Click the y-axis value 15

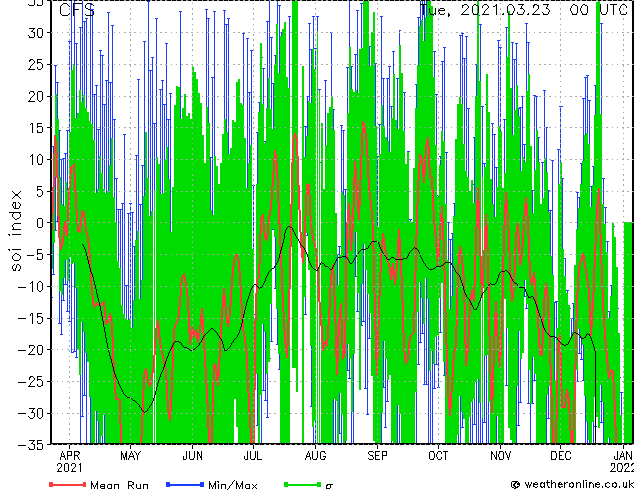35,128
